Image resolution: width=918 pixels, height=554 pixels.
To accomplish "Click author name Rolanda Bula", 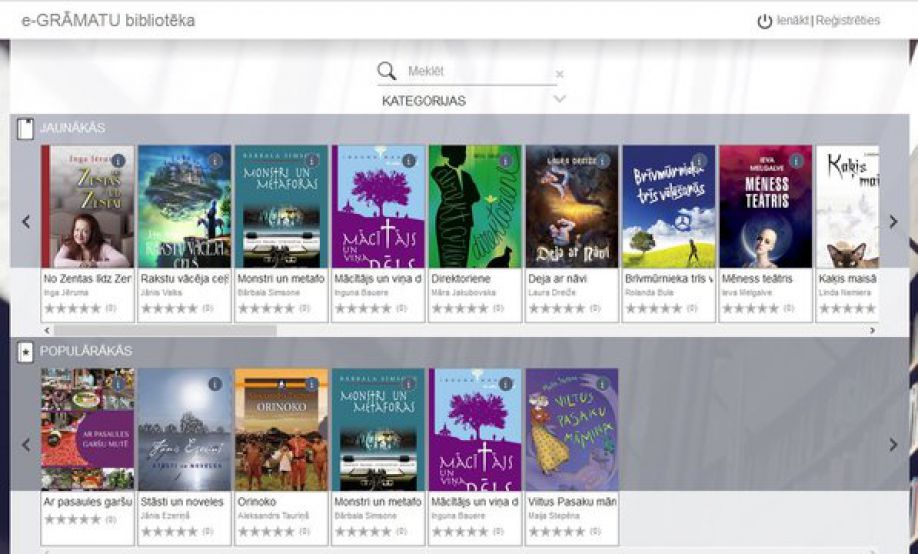I will coord(649,293).
